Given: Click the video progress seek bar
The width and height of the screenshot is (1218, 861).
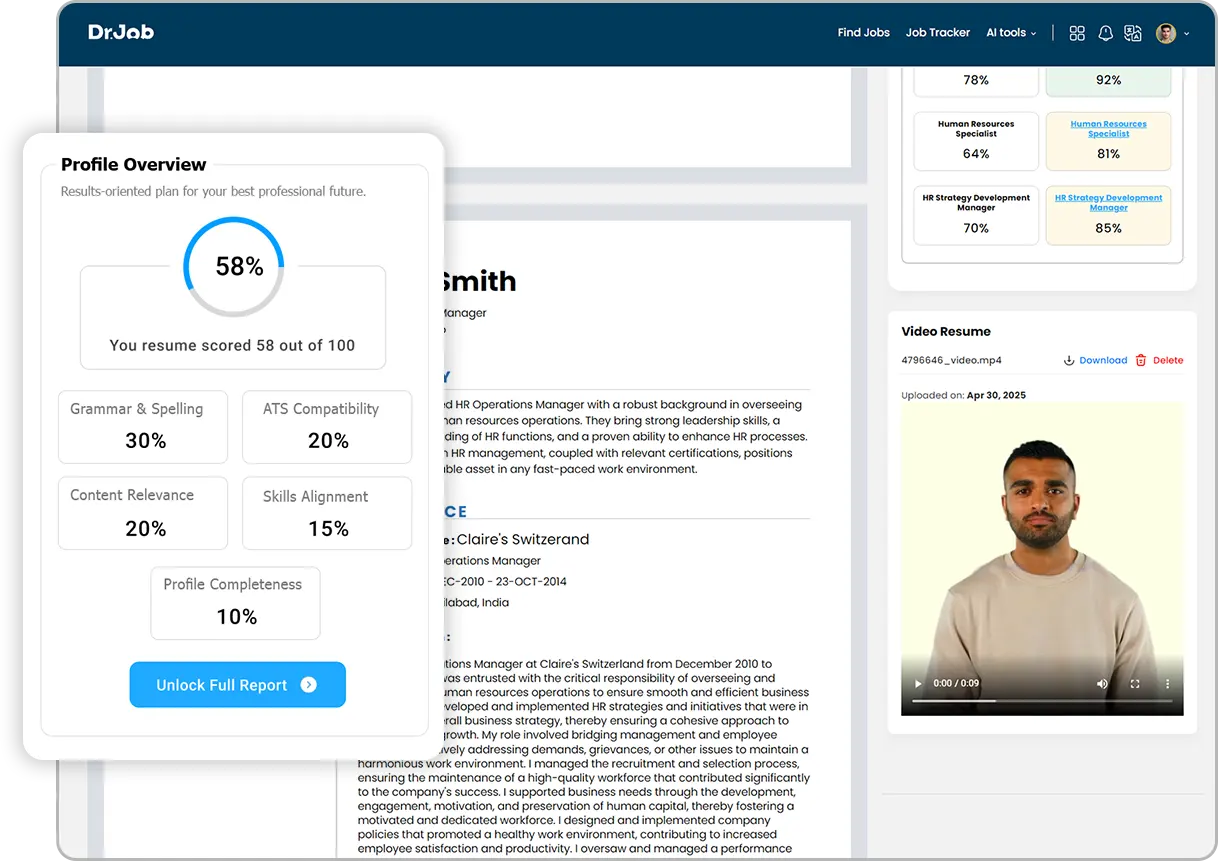Looking at the screenshot, I should click(1042, 701).
